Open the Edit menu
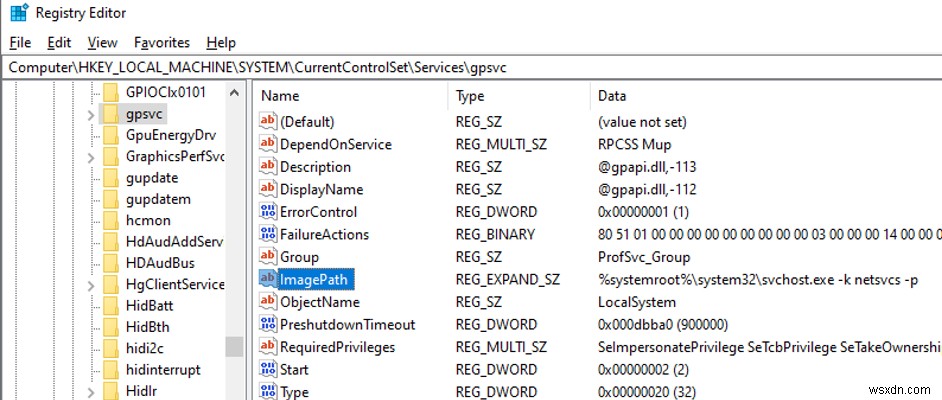 pos(59,43)
